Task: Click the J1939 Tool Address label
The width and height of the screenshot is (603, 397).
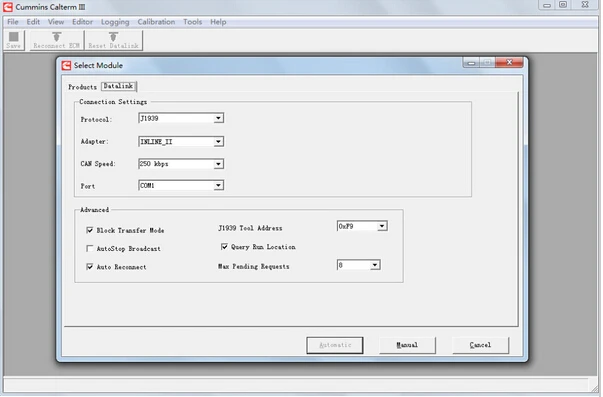Action: point(250,228)
